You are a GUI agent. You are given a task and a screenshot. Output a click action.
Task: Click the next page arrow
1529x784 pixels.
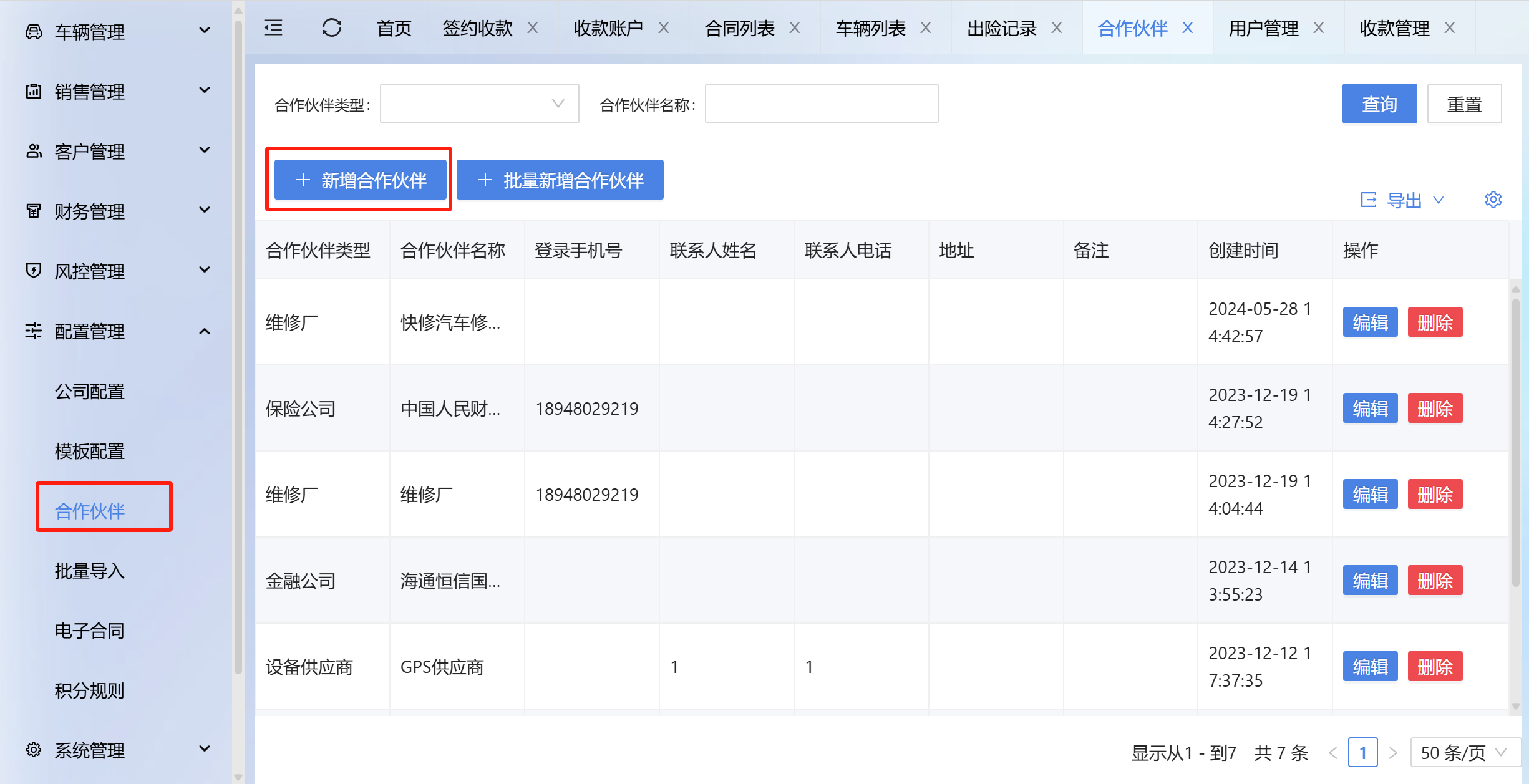(1393, 753)
